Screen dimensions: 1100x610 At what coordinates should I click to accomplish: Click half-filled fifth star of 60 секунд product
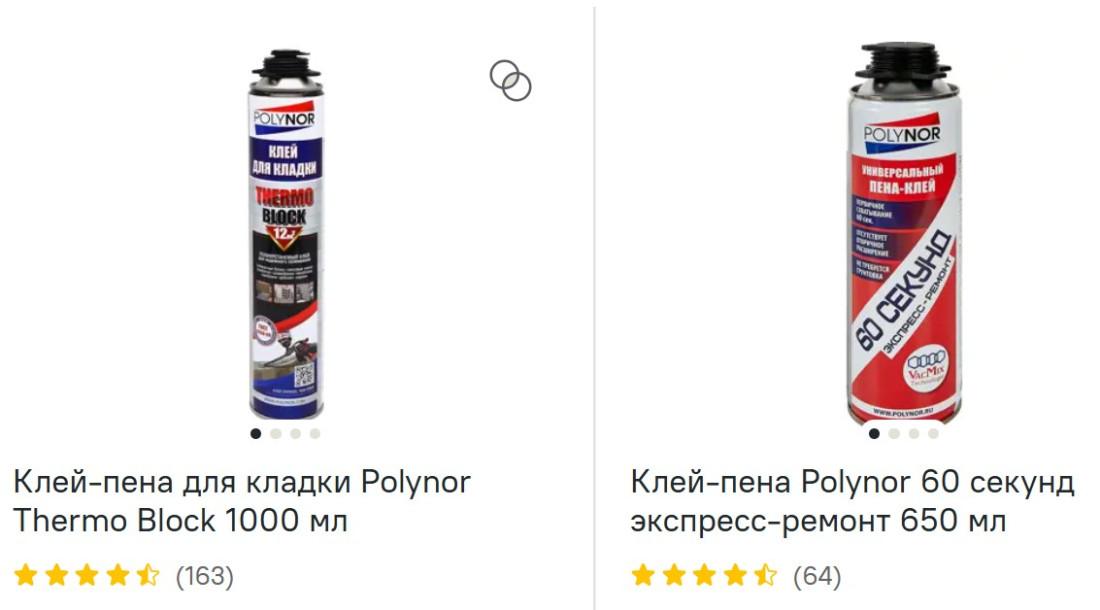tap(766, 575)
